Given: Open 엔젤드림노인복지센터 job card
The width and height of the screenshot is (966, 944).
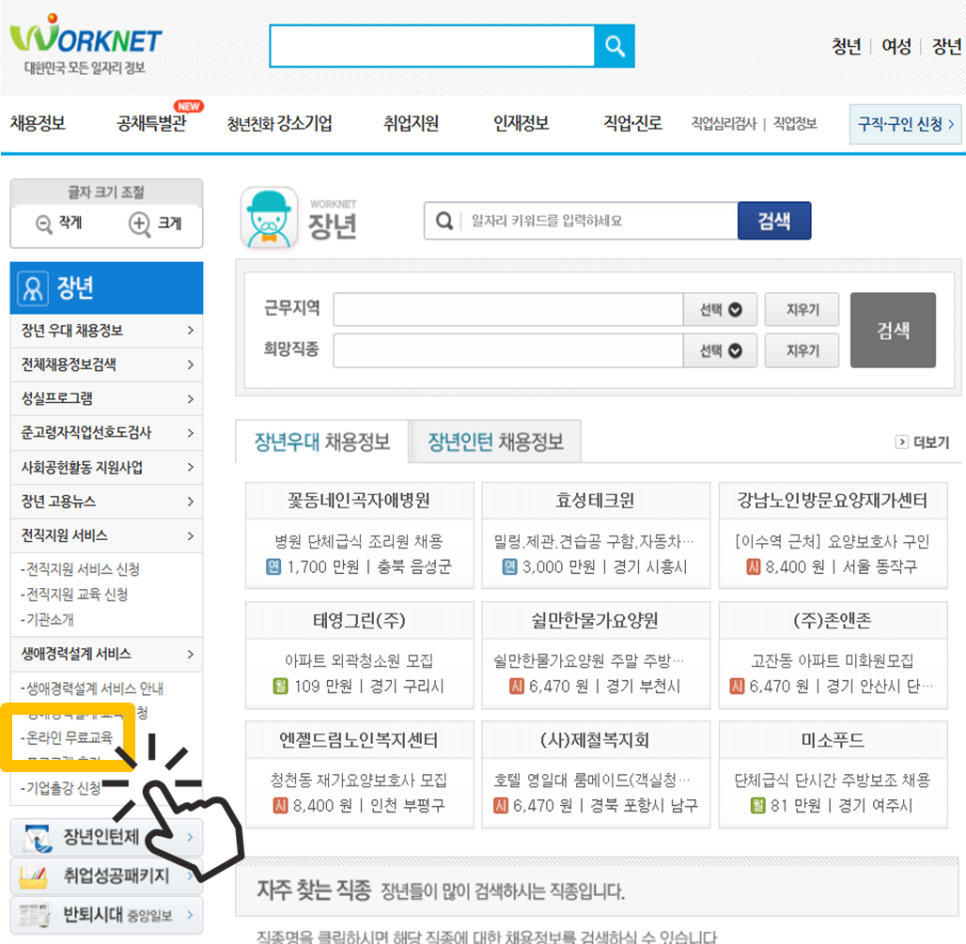Looking at the screenshot, I should [x=360, y=775].
